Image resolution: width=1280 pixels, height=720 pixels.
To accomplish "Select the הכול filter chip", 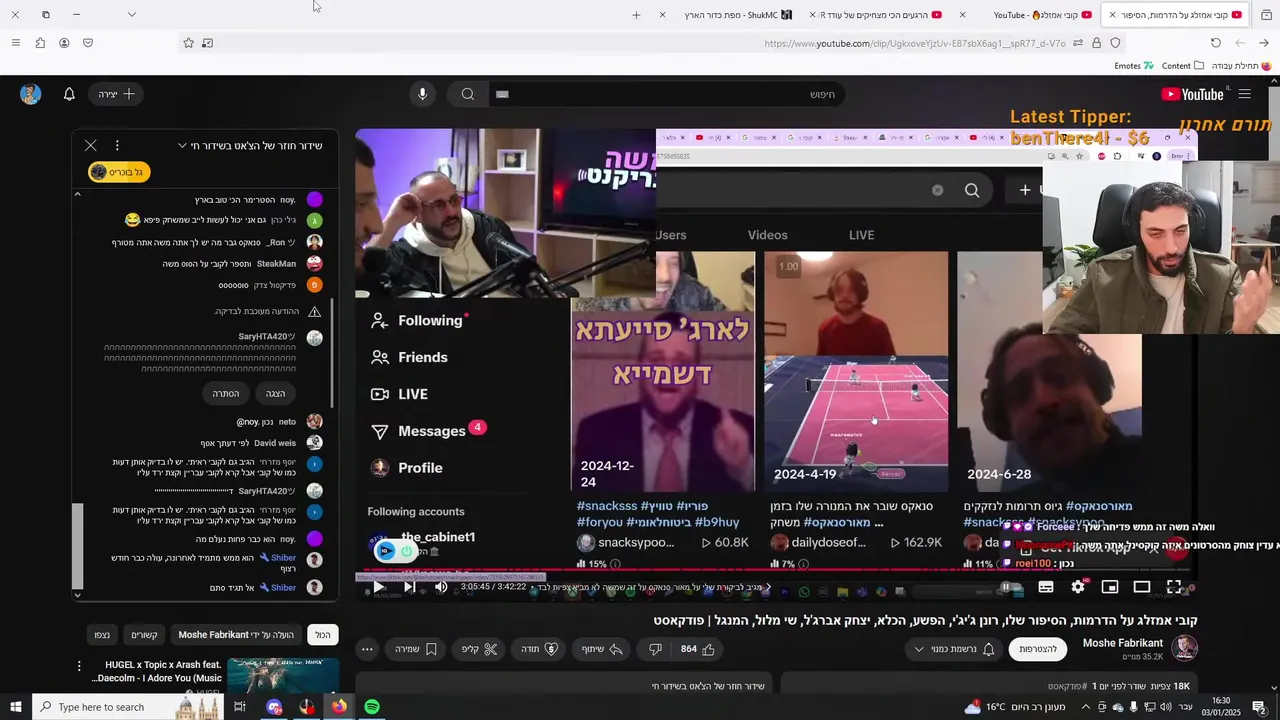I will coord(323,634).
